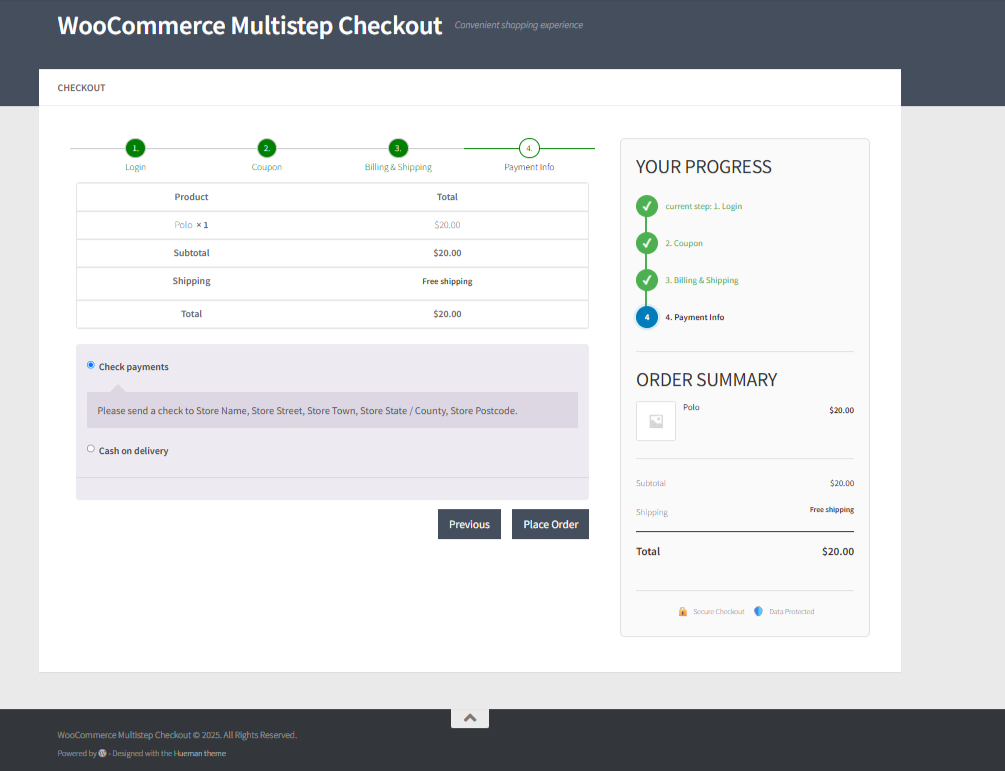
Task: Open the Hueman theme link
Action: 200,753
